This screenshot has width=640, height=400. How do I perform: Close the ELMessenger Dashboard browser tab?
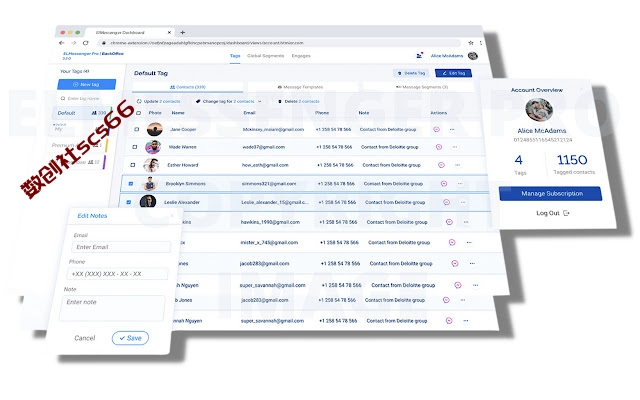[x=169, y=32]
